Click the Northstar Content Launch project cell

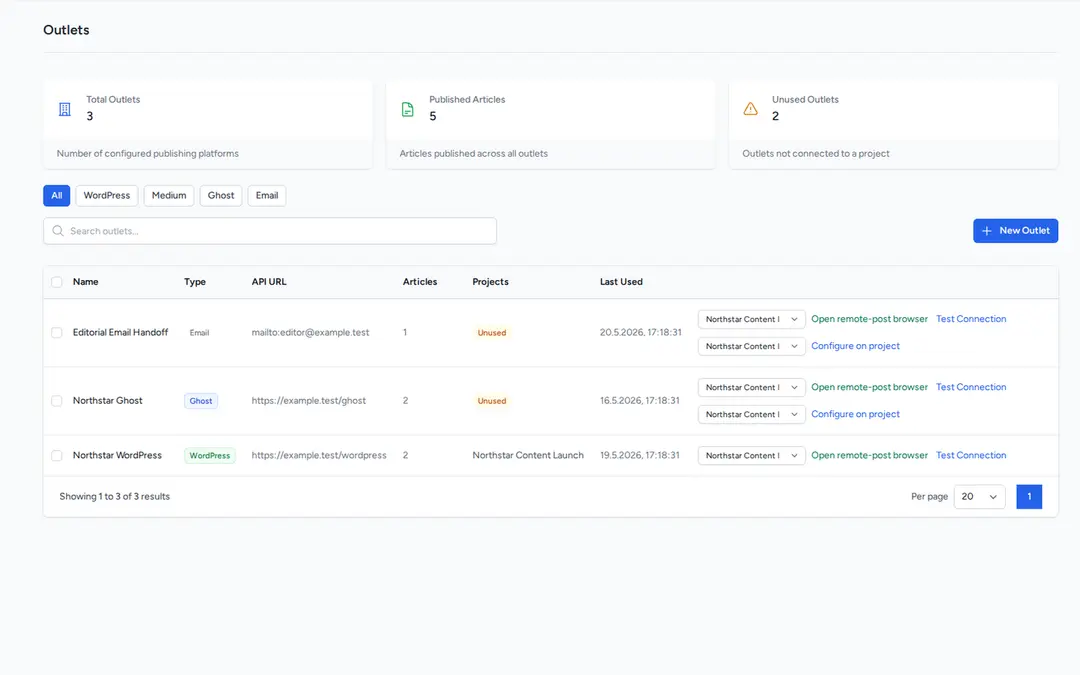(528, 455)
